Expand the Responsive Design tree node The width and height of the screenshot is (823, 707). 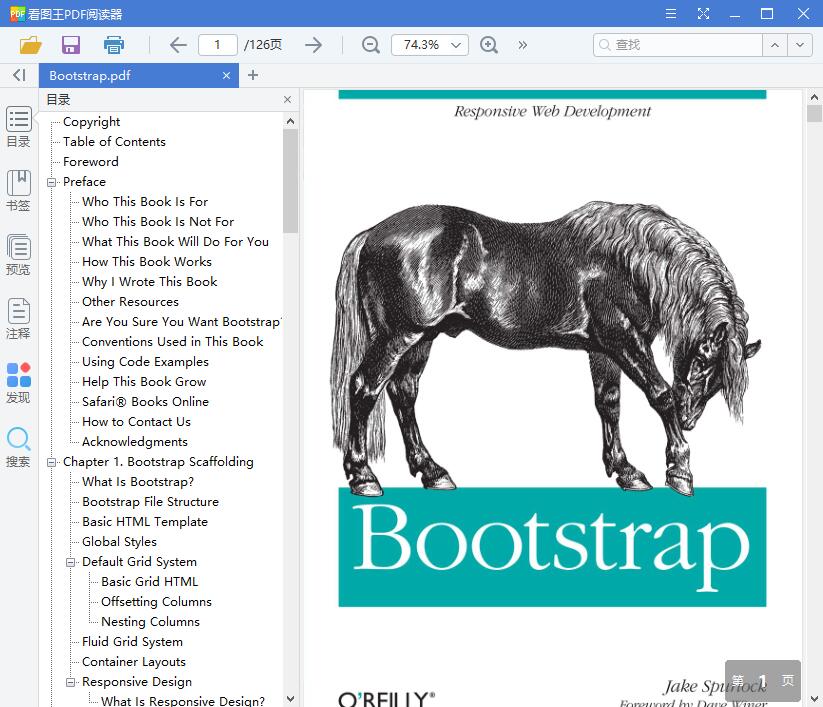pyautogui.click(x=69, y=681)
